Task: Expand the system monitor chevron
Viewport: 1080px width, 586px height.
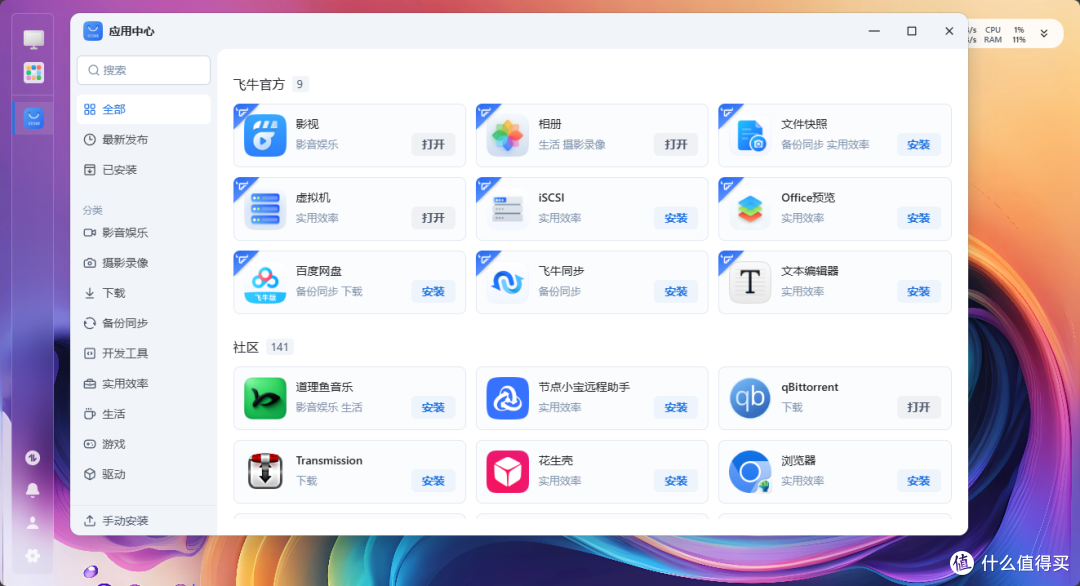Action: (x=1044, y=34)
